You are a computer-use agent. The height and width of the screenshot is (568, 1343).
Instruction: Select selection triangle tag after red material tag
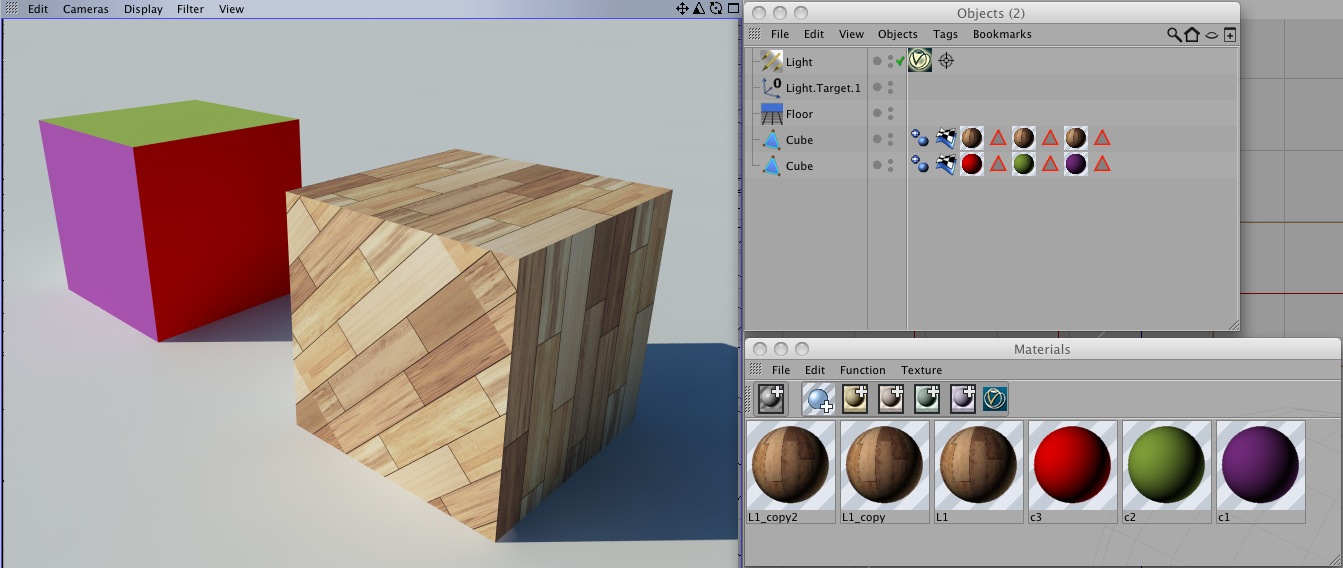pos(998,164)
